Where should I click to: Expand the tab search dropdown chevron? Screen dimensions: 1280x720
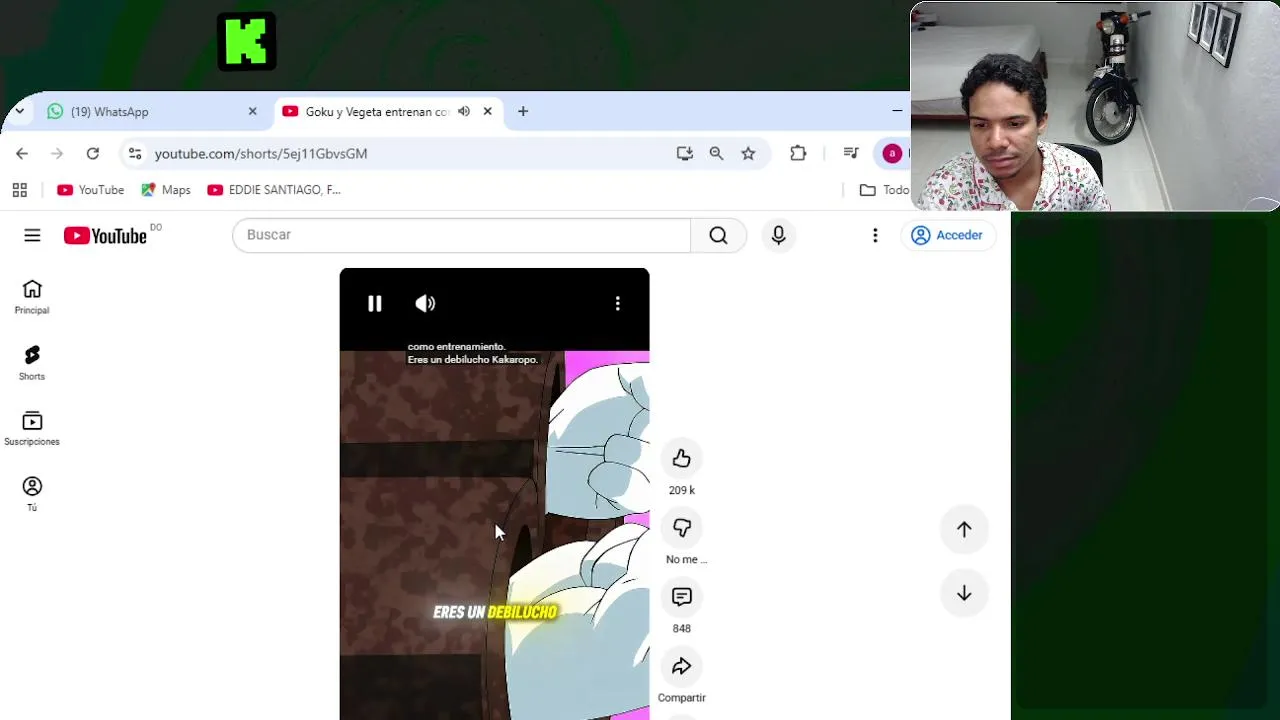click(x=21, y=111)
